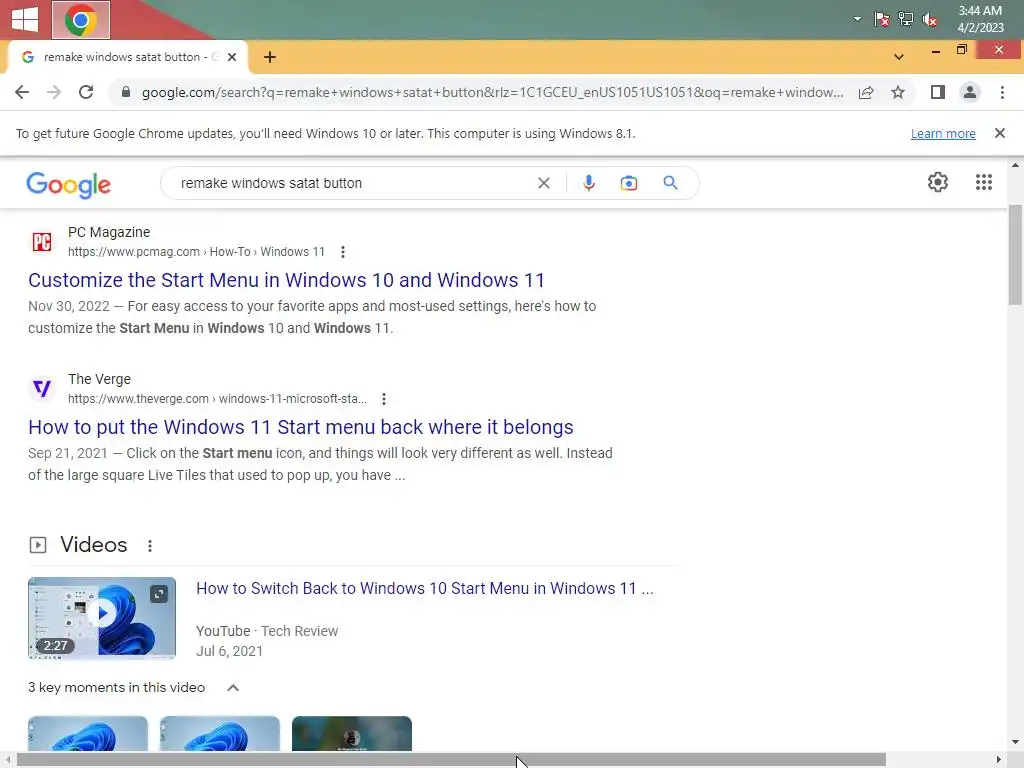Close the Google search tab

point(232,57)
